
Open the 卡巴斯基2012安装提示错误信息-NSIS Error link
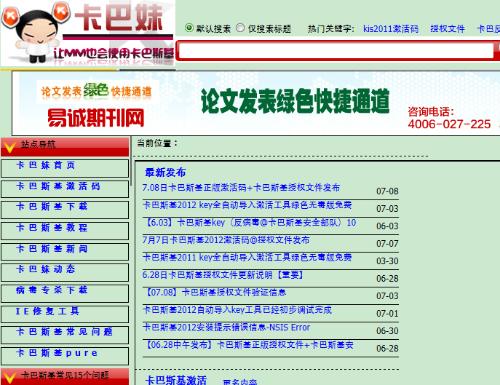coord(226,327)
